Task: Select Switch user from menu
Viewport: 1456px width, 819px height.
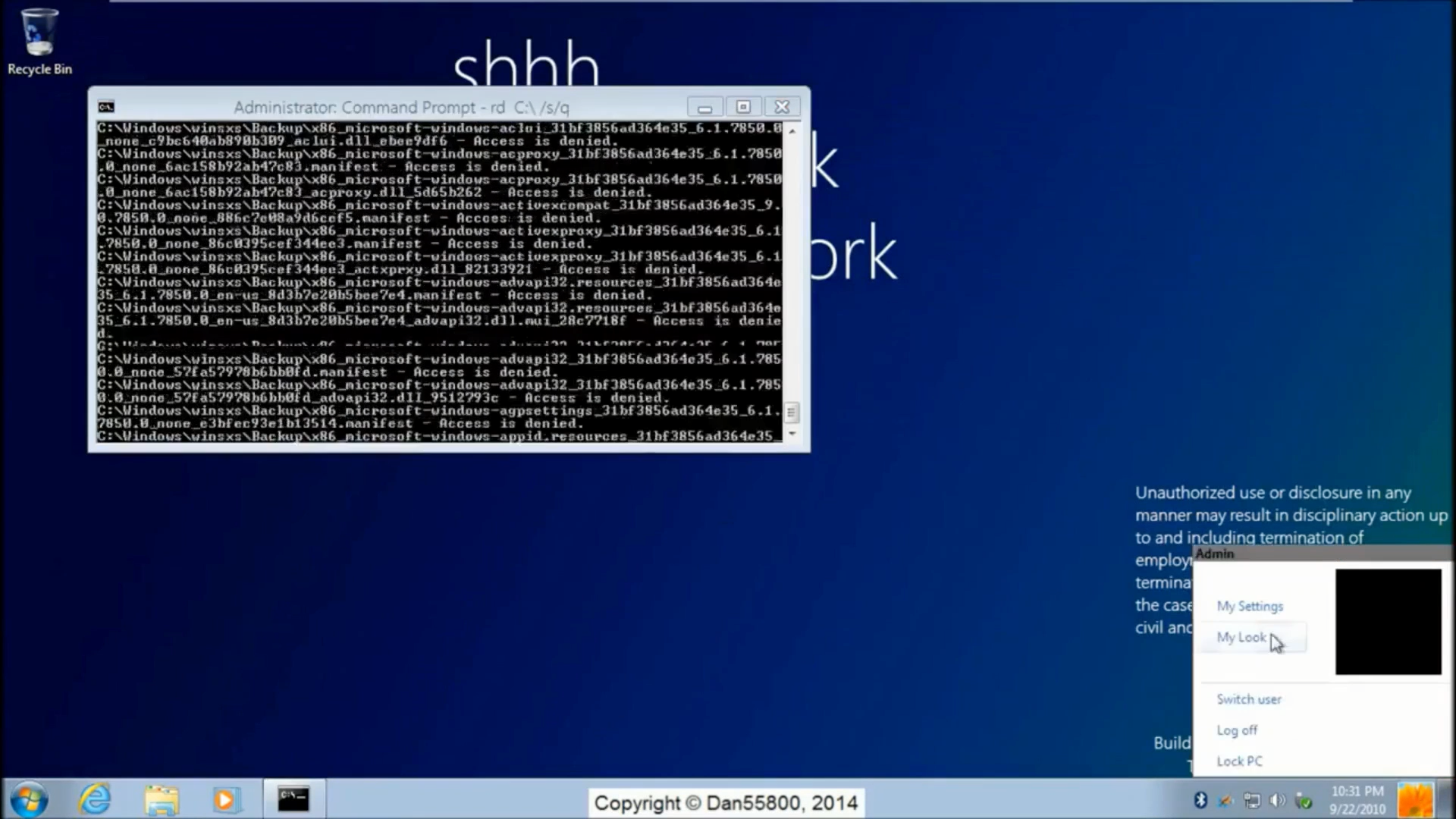Action: (1248, 699)
